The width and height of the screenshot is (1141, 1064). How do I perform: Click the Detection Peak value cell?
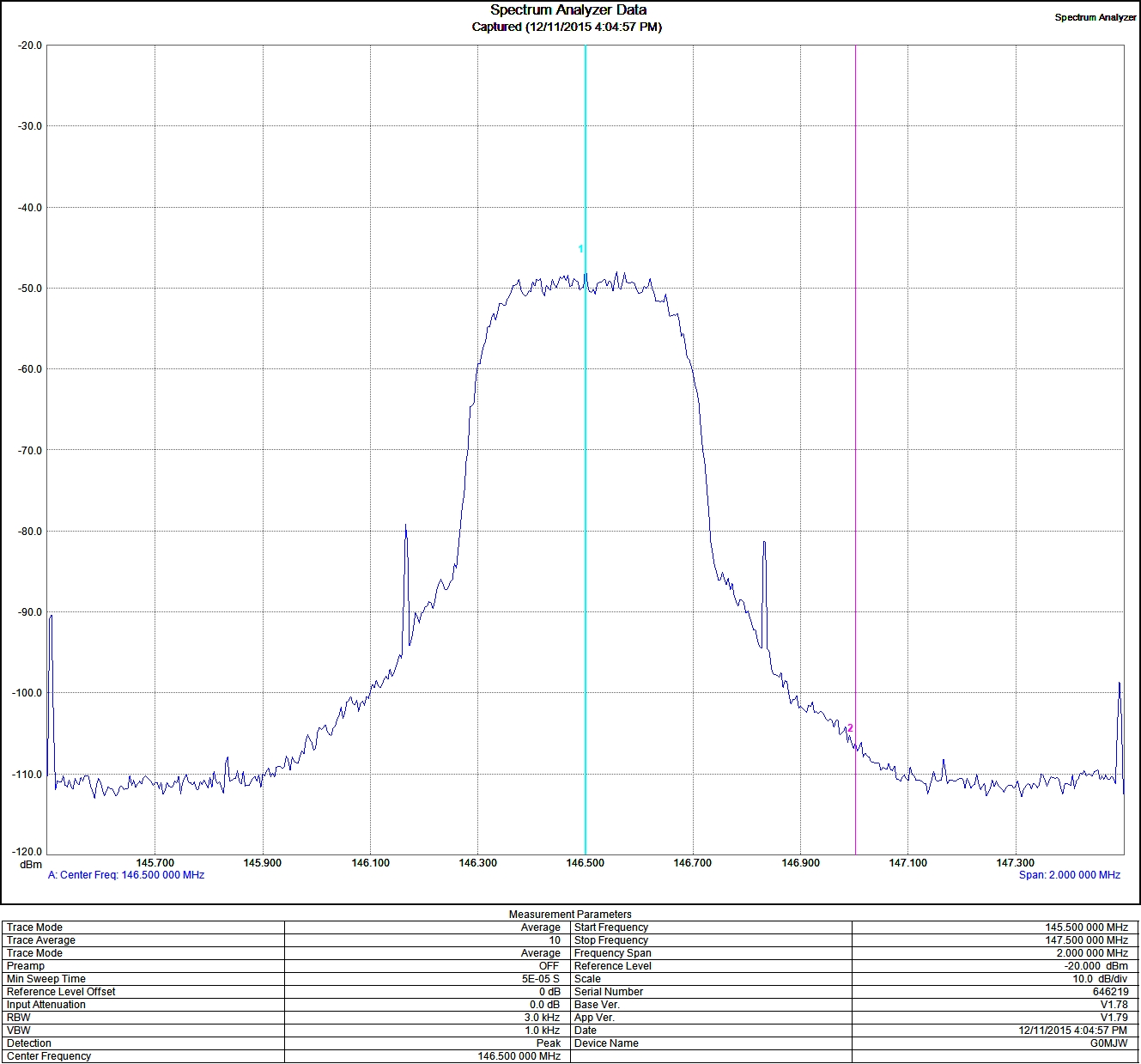pos(548,1043)
